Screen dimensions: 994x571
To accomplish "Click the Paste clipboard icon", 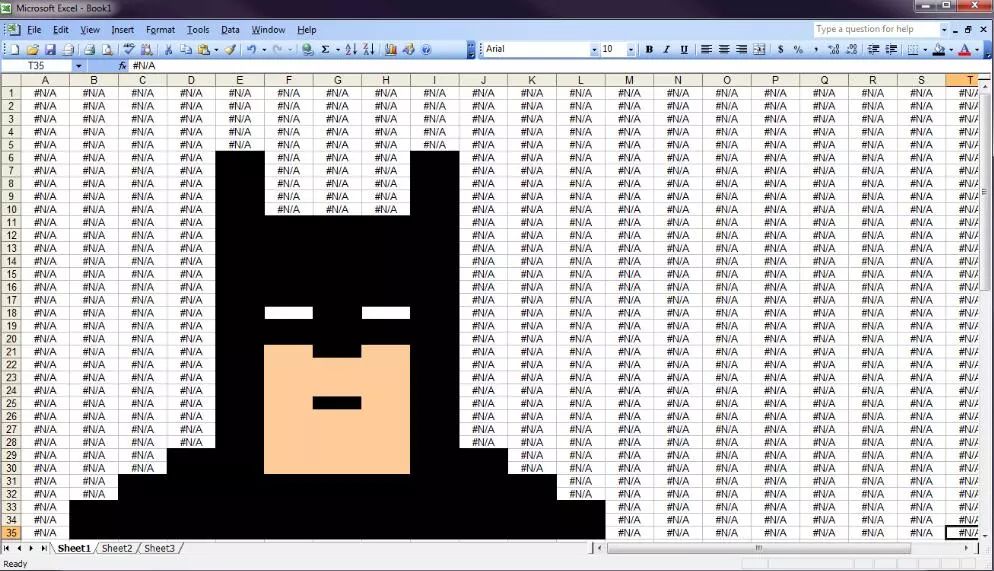I will pos(204,49).
